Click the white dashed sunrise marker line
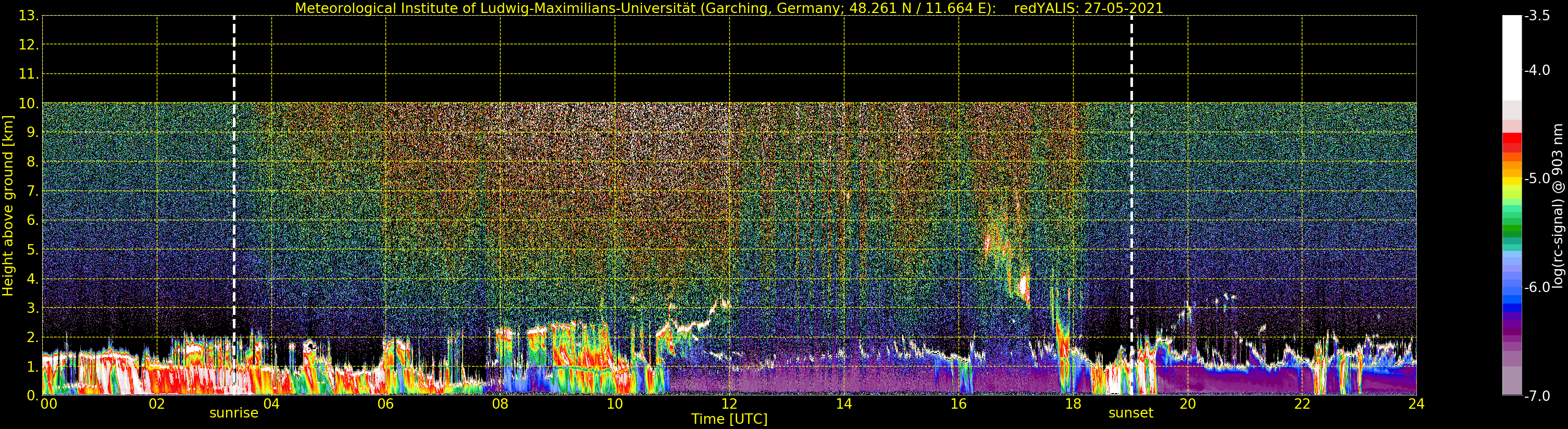This screenshot has height=429, width=1568. click(x=234, y=205)
